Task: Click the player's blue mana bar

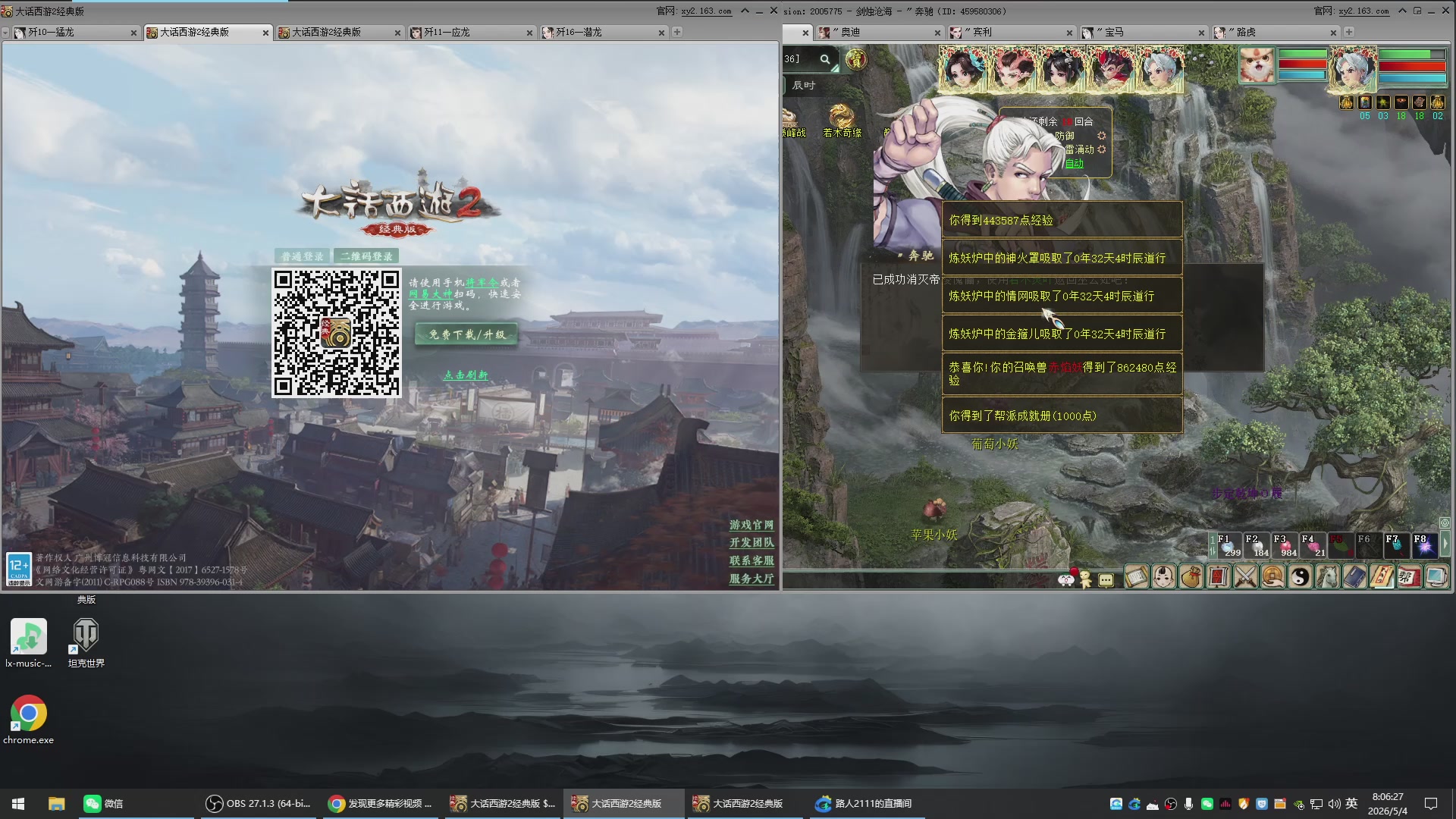Action: point(1412,77)
